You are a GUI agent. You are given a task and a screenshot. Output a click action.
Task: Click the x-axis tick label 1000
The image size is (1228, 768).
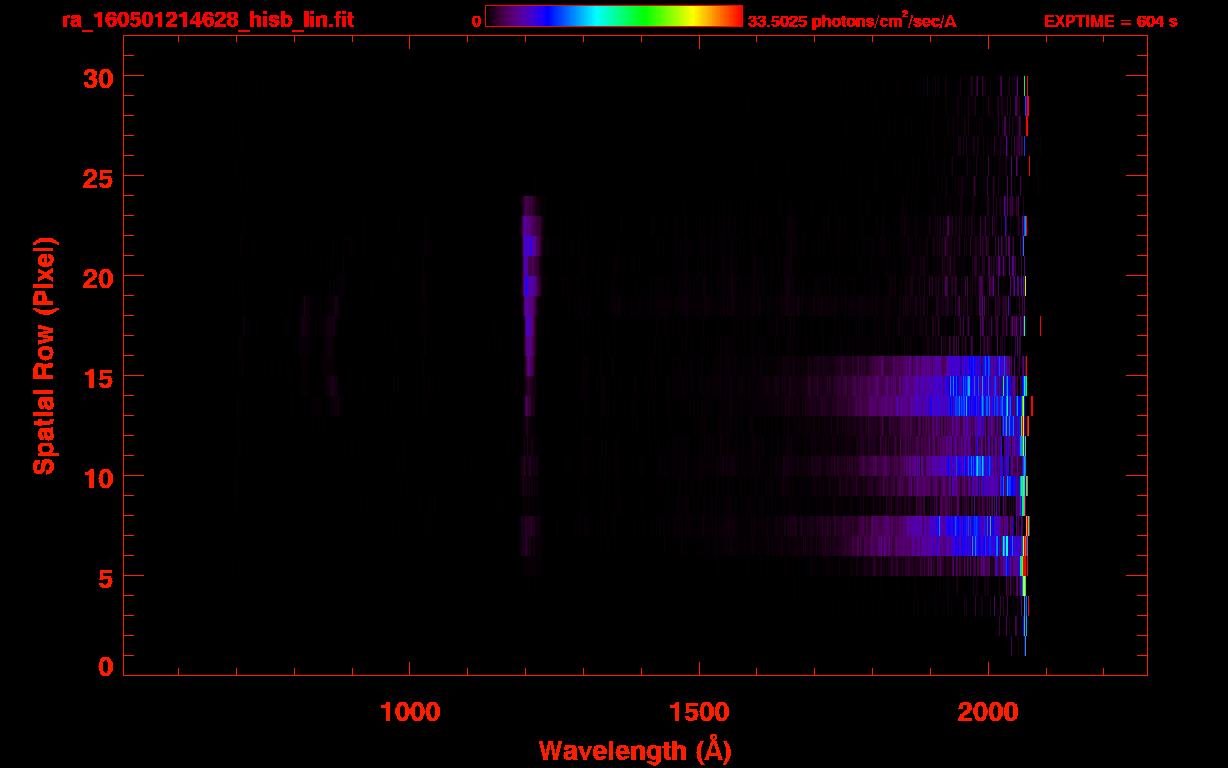point(410,711)
